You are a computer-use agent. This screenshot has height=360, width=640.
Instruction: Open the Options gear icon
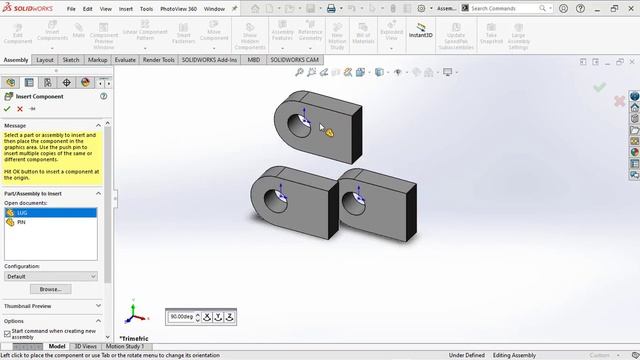[421, 8]
